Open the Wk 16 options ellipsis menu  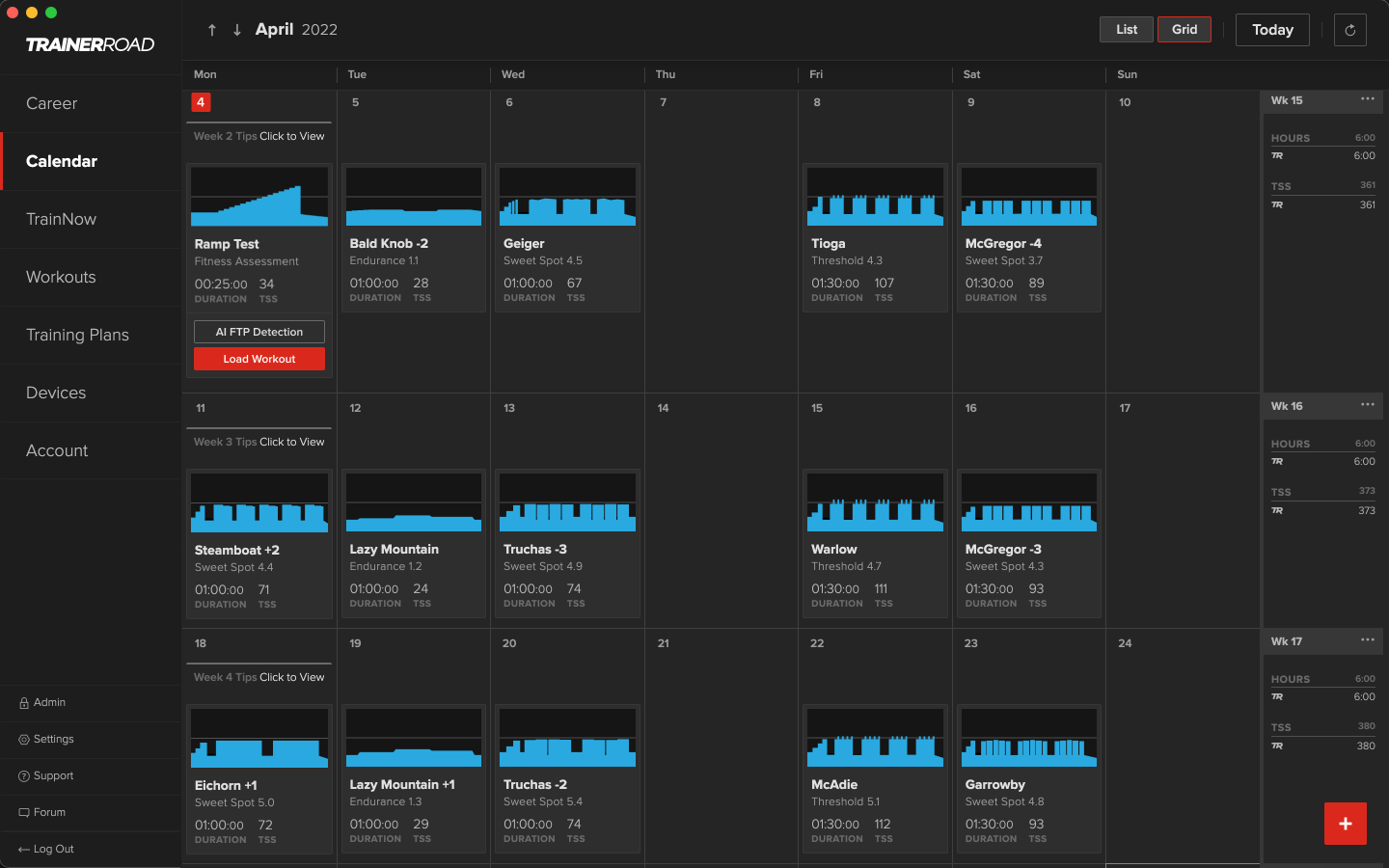1367,405
